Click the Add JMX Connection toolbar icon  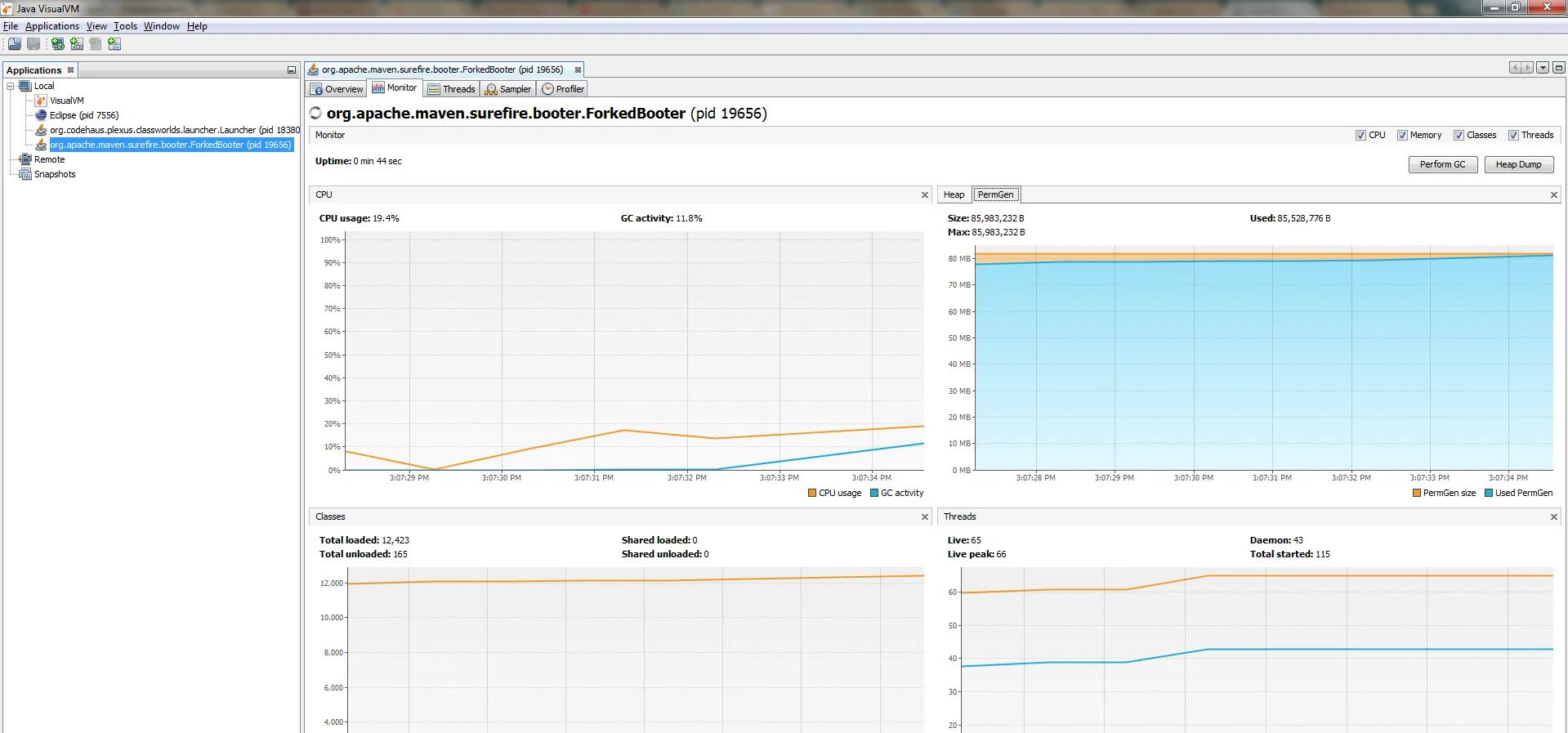click(77, 43)
